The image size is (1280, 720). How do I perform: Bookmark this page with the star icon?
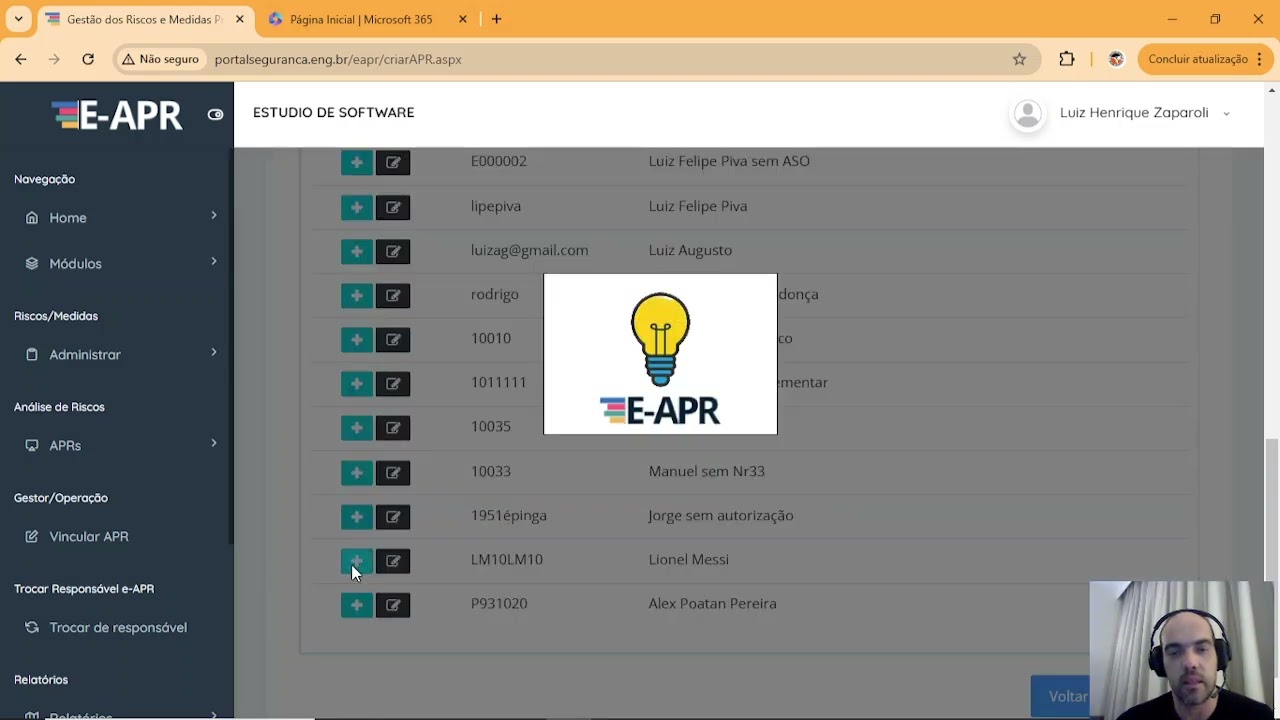click(x=1019, y=59)
